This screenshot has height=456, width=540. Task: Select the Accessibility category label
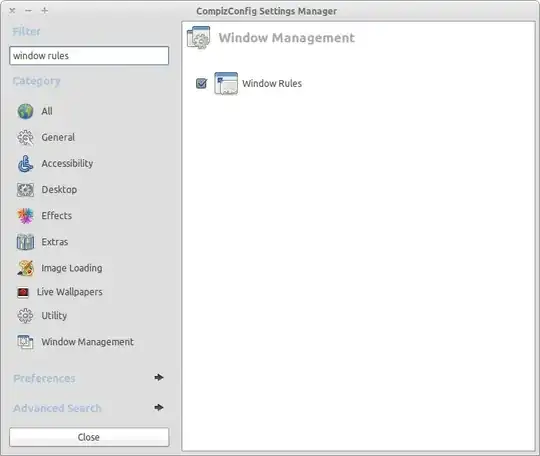[x=67, y=164]
